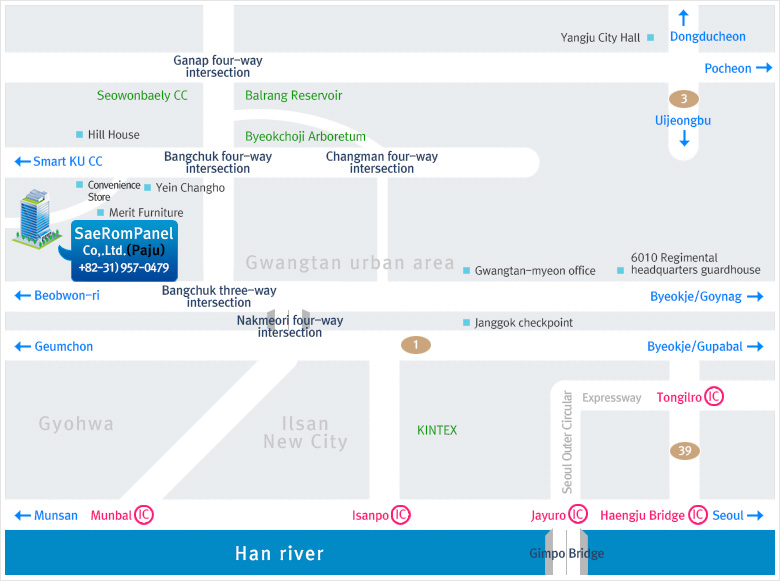Viewport: 780px width, 581px height.
Task: Click the square marker for Janggok checkpoint
Action: point(466,322)
